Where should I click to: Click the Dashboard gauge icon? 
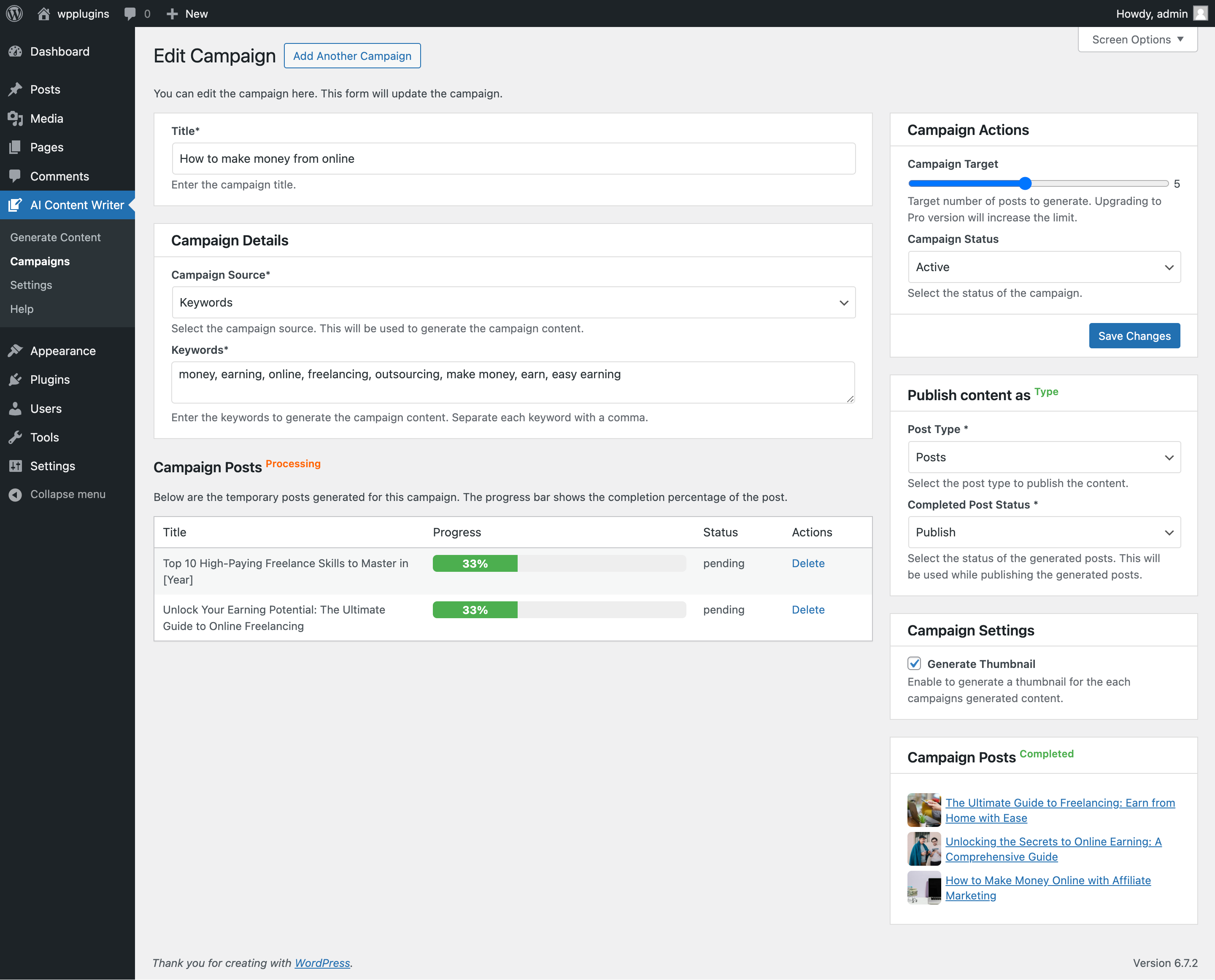pyautogui.click(x=15, y=51)
